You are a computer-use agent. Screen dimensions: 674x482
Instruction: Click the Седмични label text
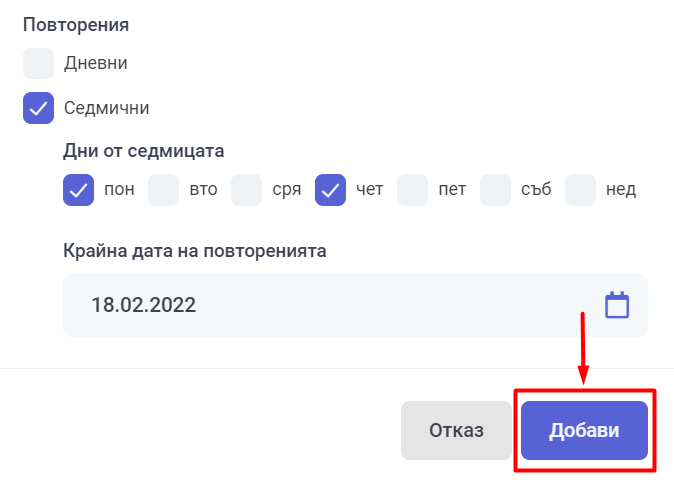[107, 108]
